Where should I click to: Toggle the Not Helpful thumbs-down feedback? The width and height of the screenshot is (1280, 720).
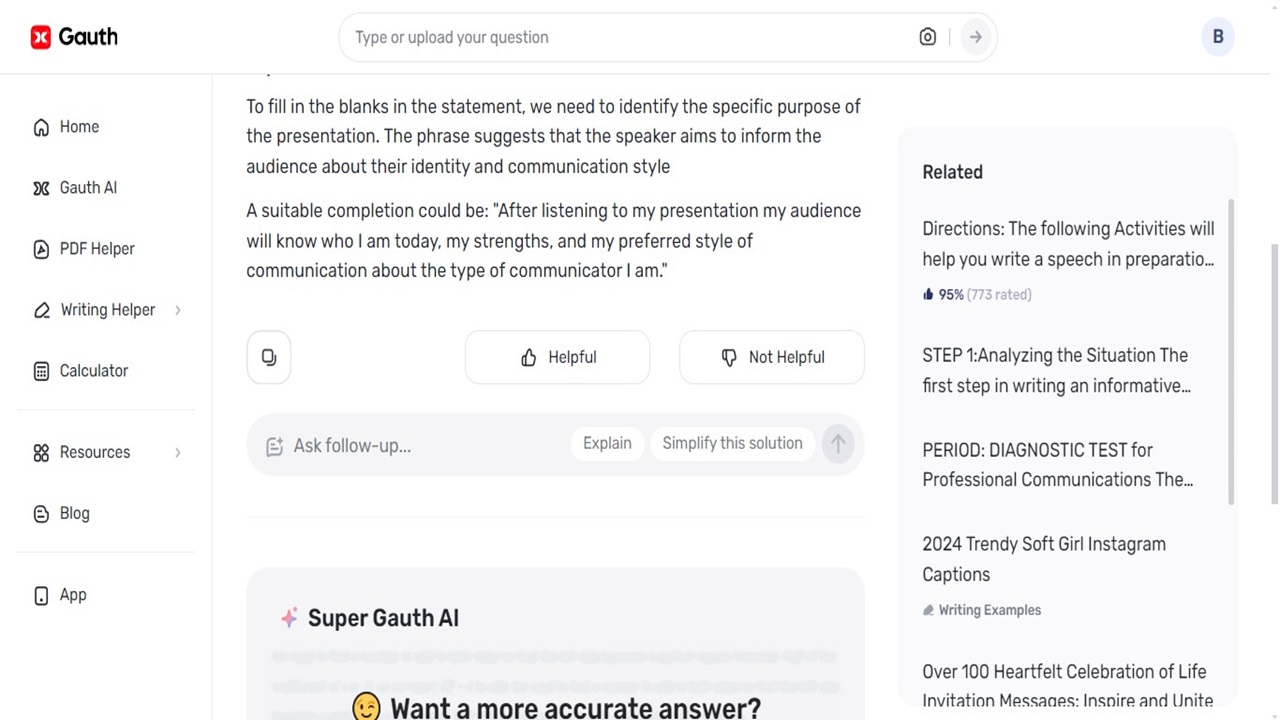coord(771,357)
